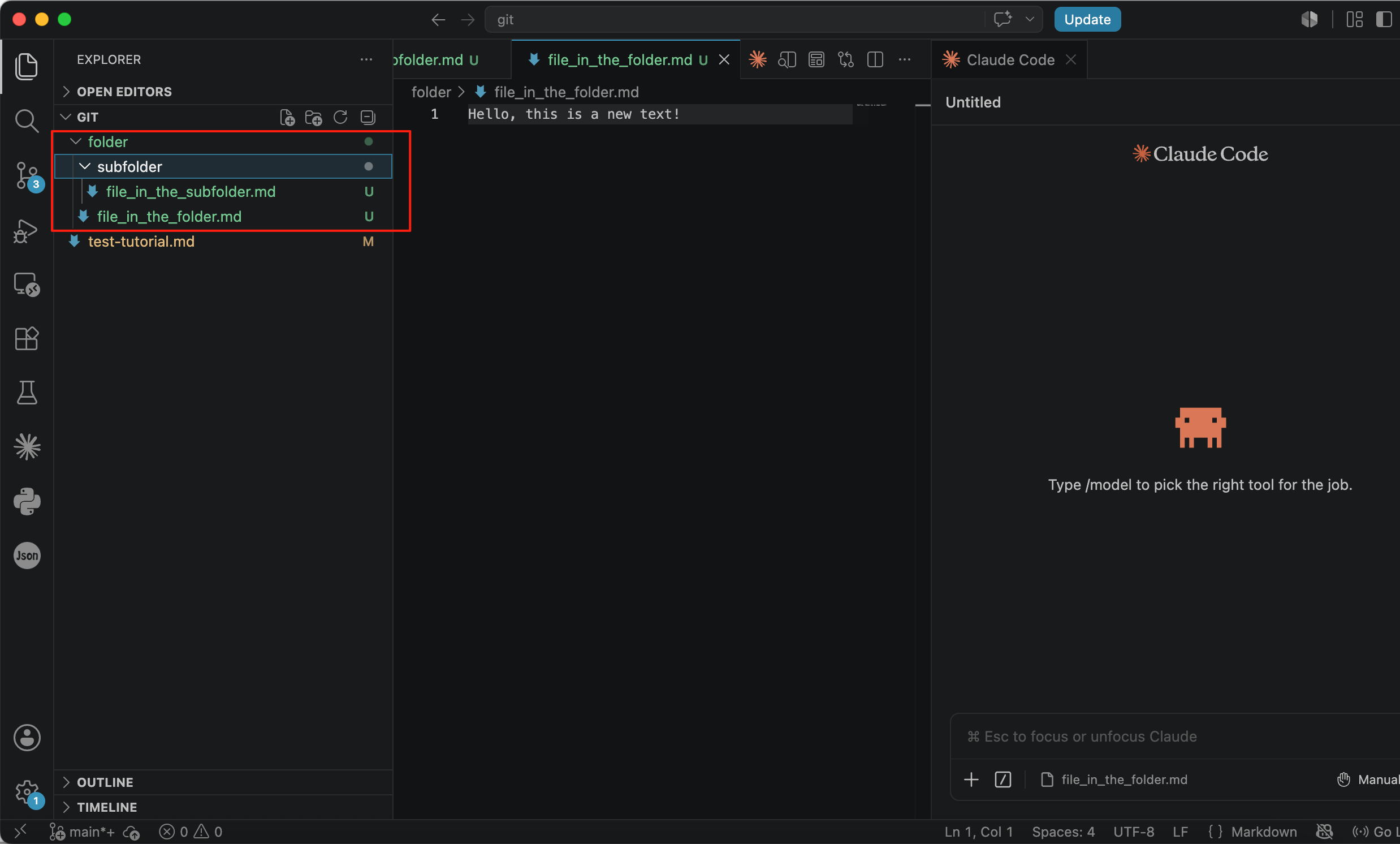This screenshot has height=844, width=1400.
Task: Split the editor to the right
Action: tap(876, 59)
